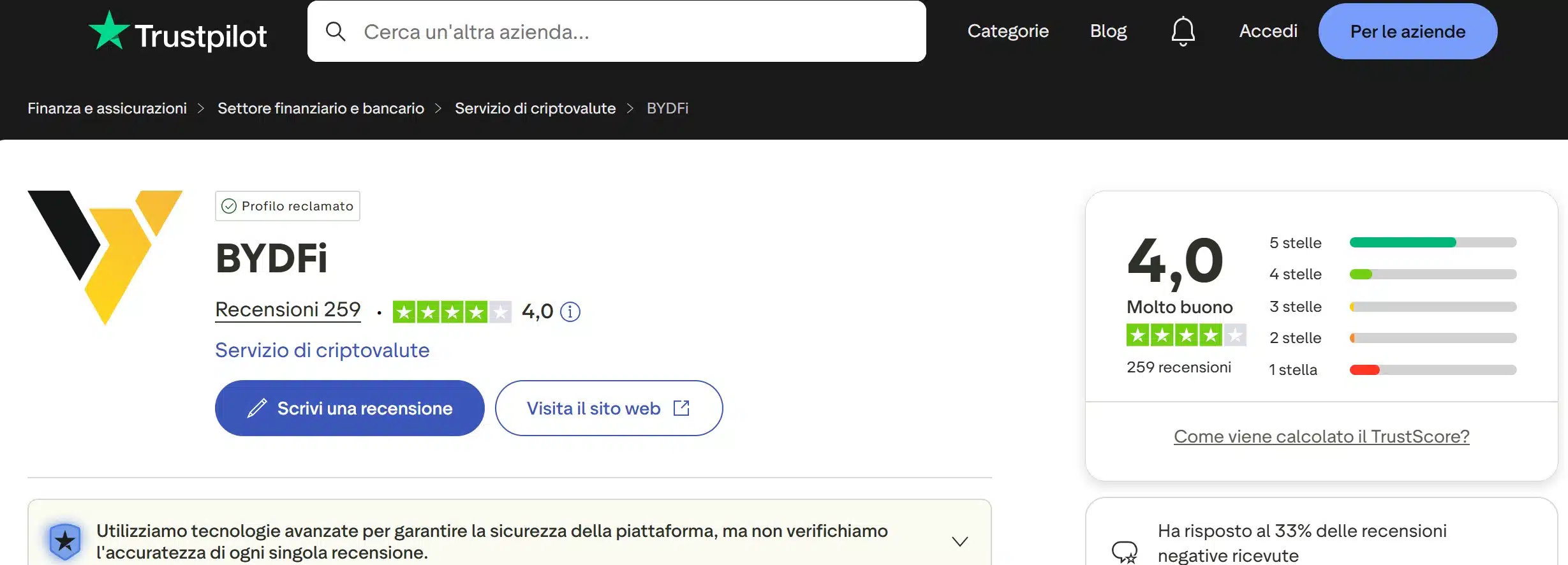Click the external link icon beside Visita il sito web
Viewport: 1568px width, 565px height.
click(682, 407)
